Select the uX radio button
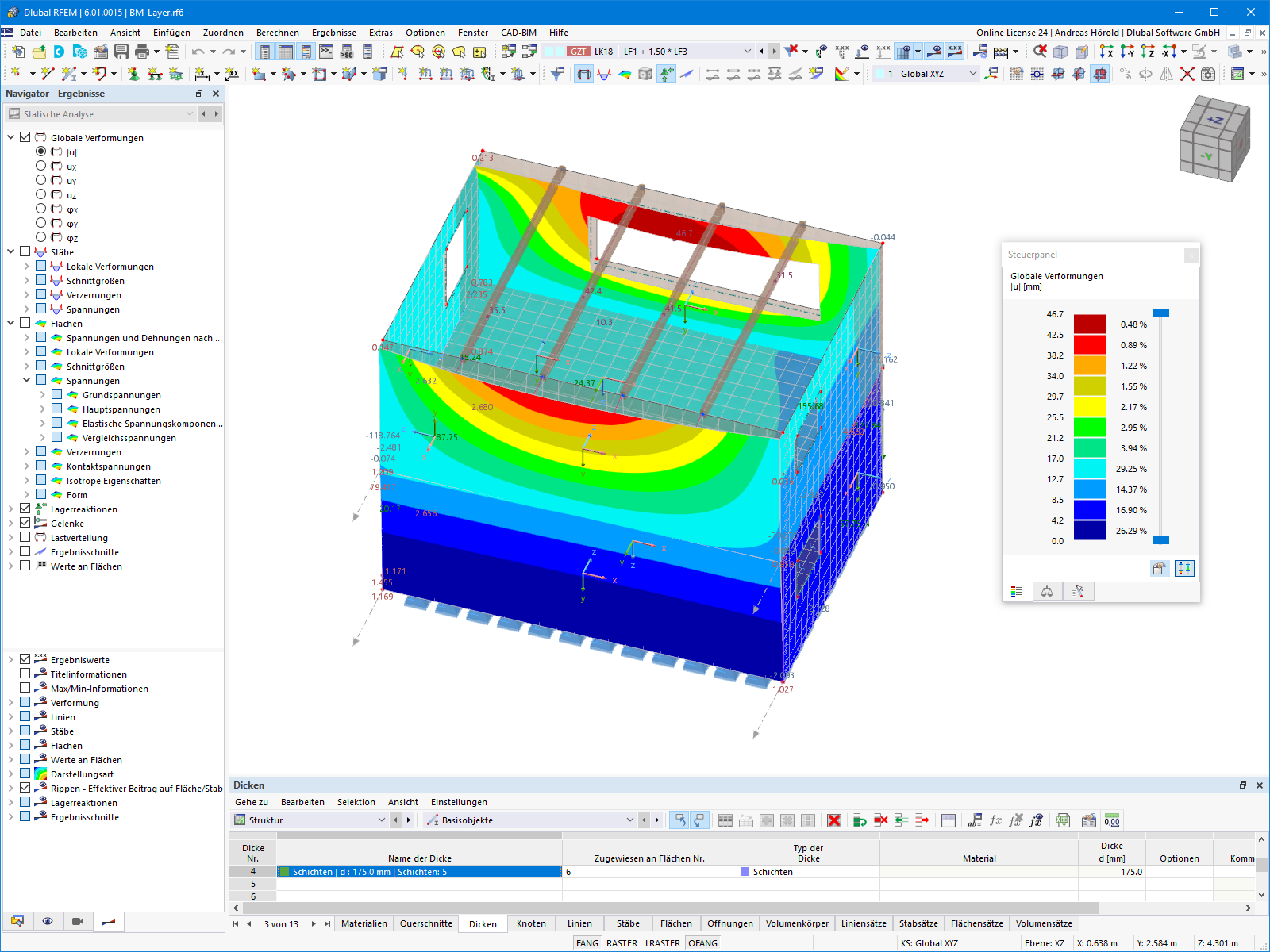The height and width of the screenshot is (952, 1270). [x=40, y=166]
